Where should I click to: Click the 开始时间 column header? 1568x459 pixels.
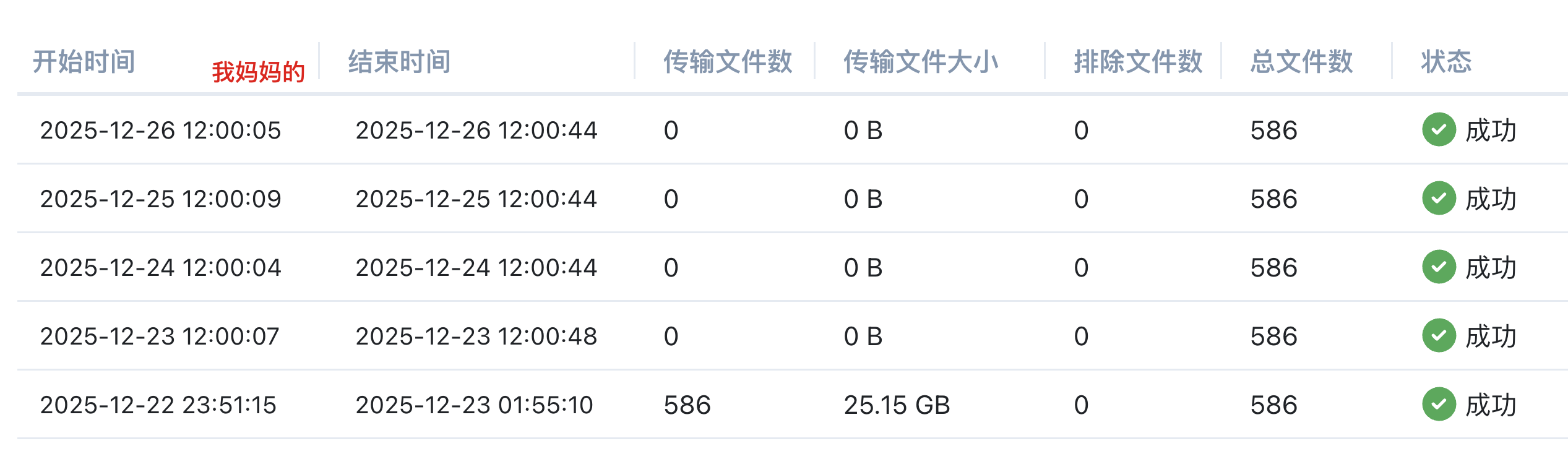click(84, 62)
